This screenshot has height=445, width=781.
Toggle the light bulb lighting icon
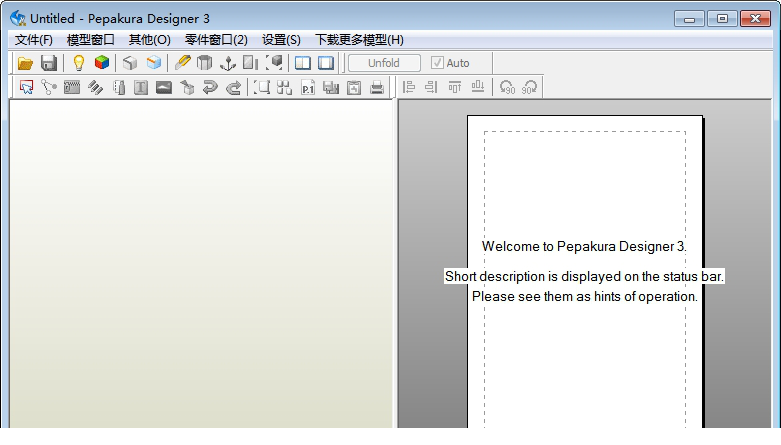pos(78,63)
